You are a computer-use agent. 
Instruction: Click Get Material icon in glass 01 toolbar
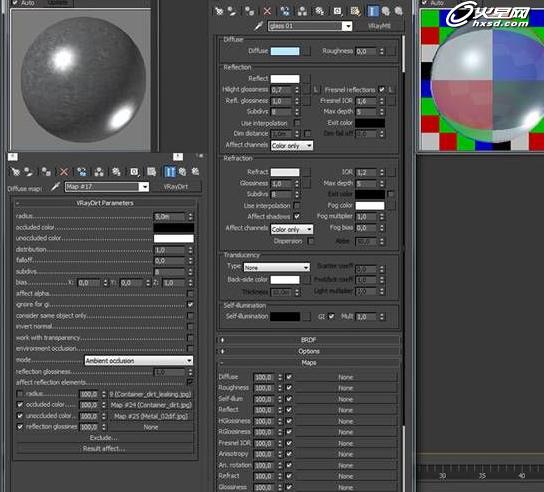(x=219, y=11)
